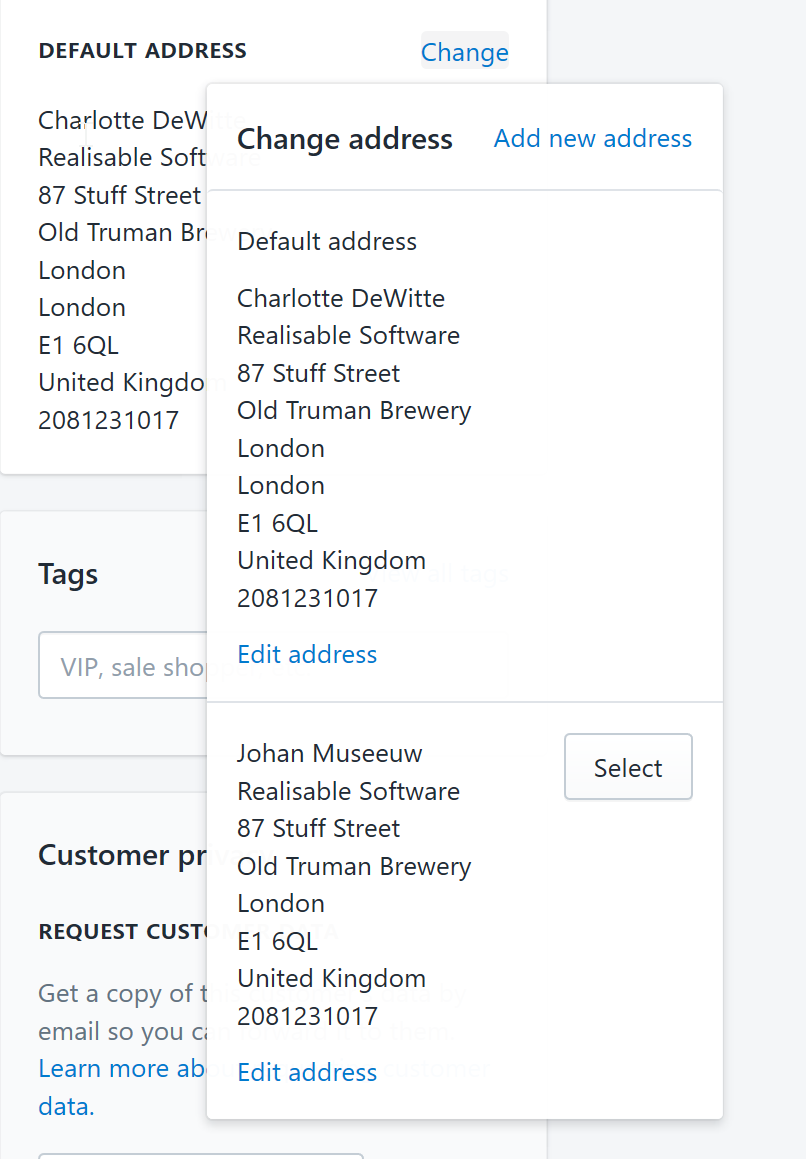This screenshot has width=806, height=1159.
Task: Click the REQUEST CUSTOMER DATA subheading
Action: [120, 932]
